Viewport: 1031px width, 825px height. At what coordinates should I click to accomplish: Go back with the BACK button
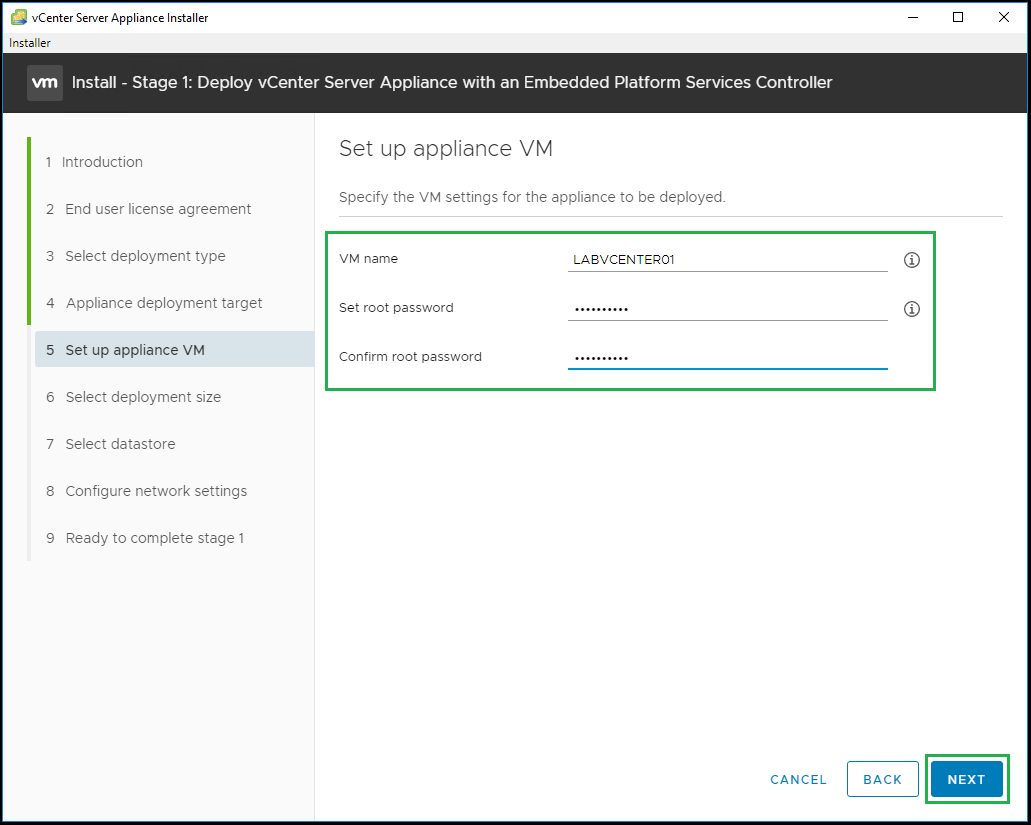pos(882,779)
